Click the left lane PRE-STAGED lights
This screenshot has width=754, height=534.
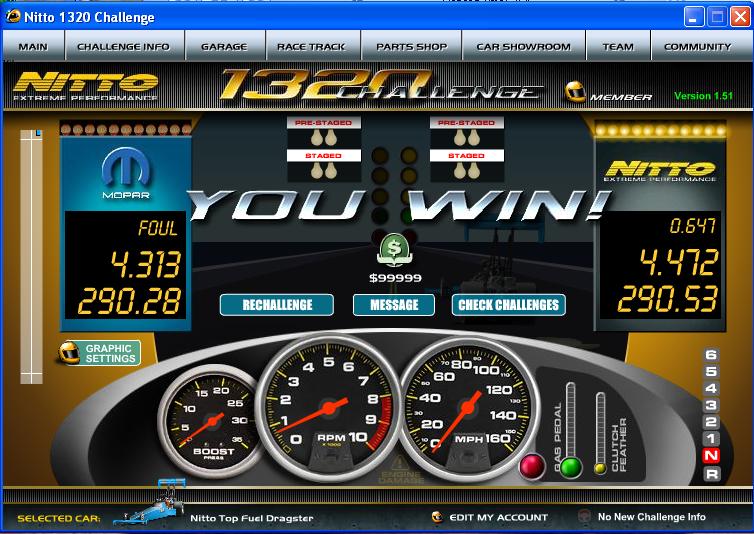[324, 131]
